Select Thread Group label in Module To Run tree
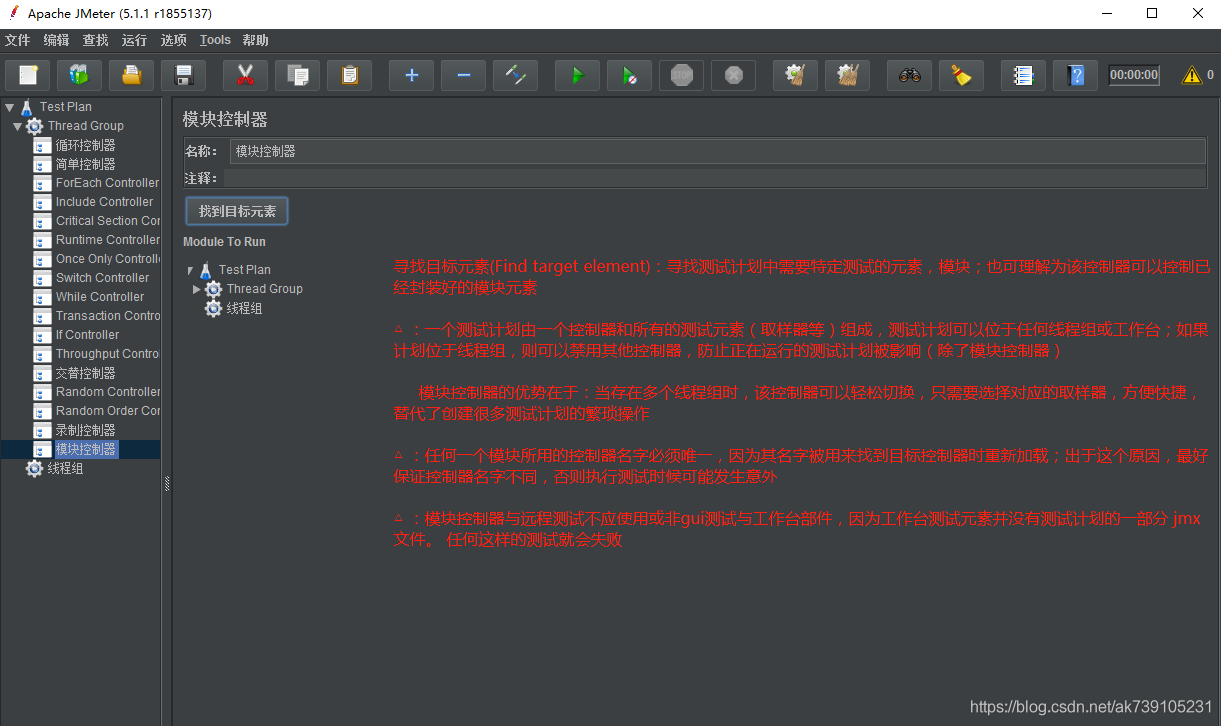1221x726 pixels. click(x=264, y=289)
